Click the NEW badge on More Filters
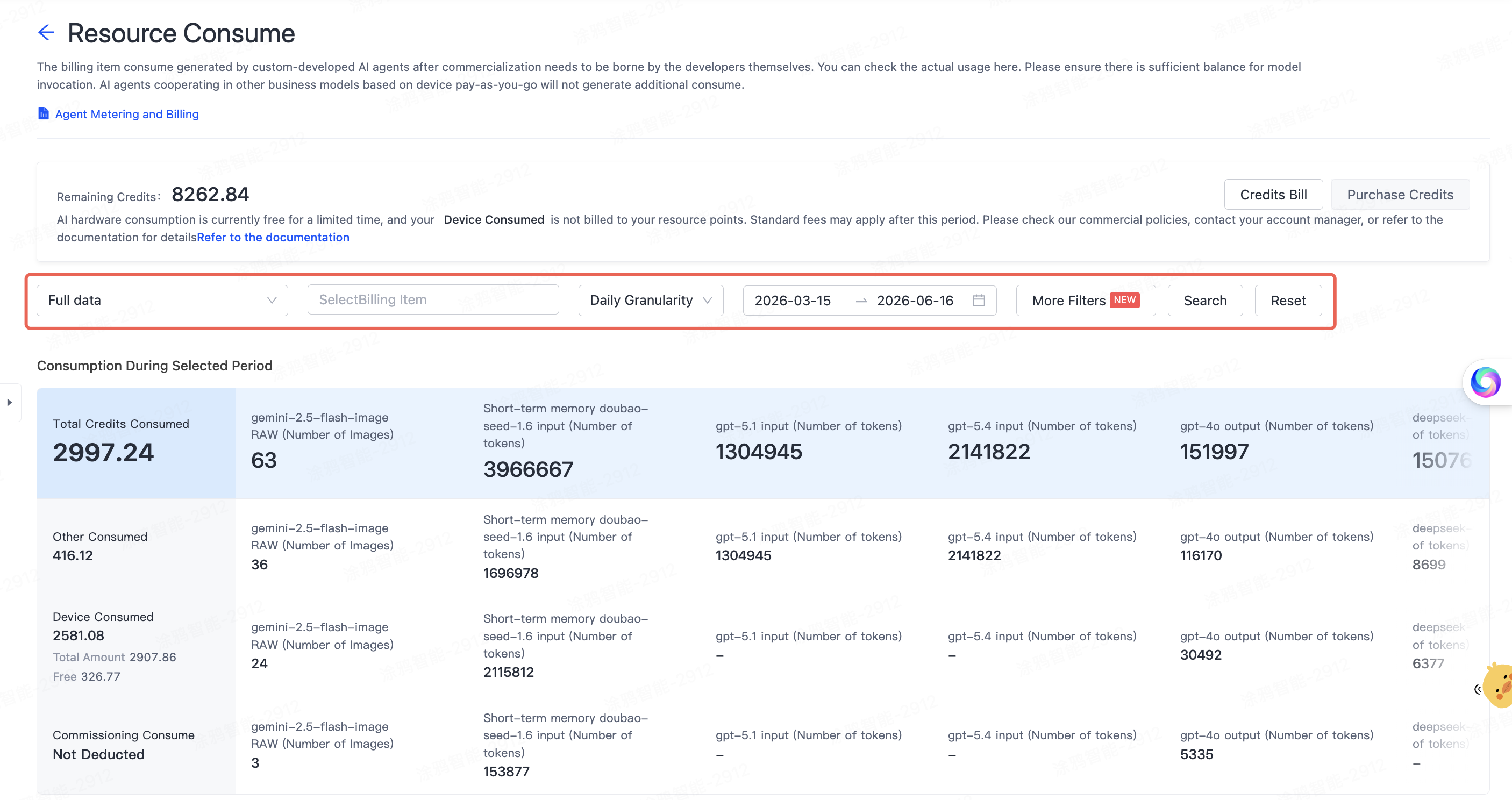The height and width of the screenshot is (800, 1512). click(1125, 300)
